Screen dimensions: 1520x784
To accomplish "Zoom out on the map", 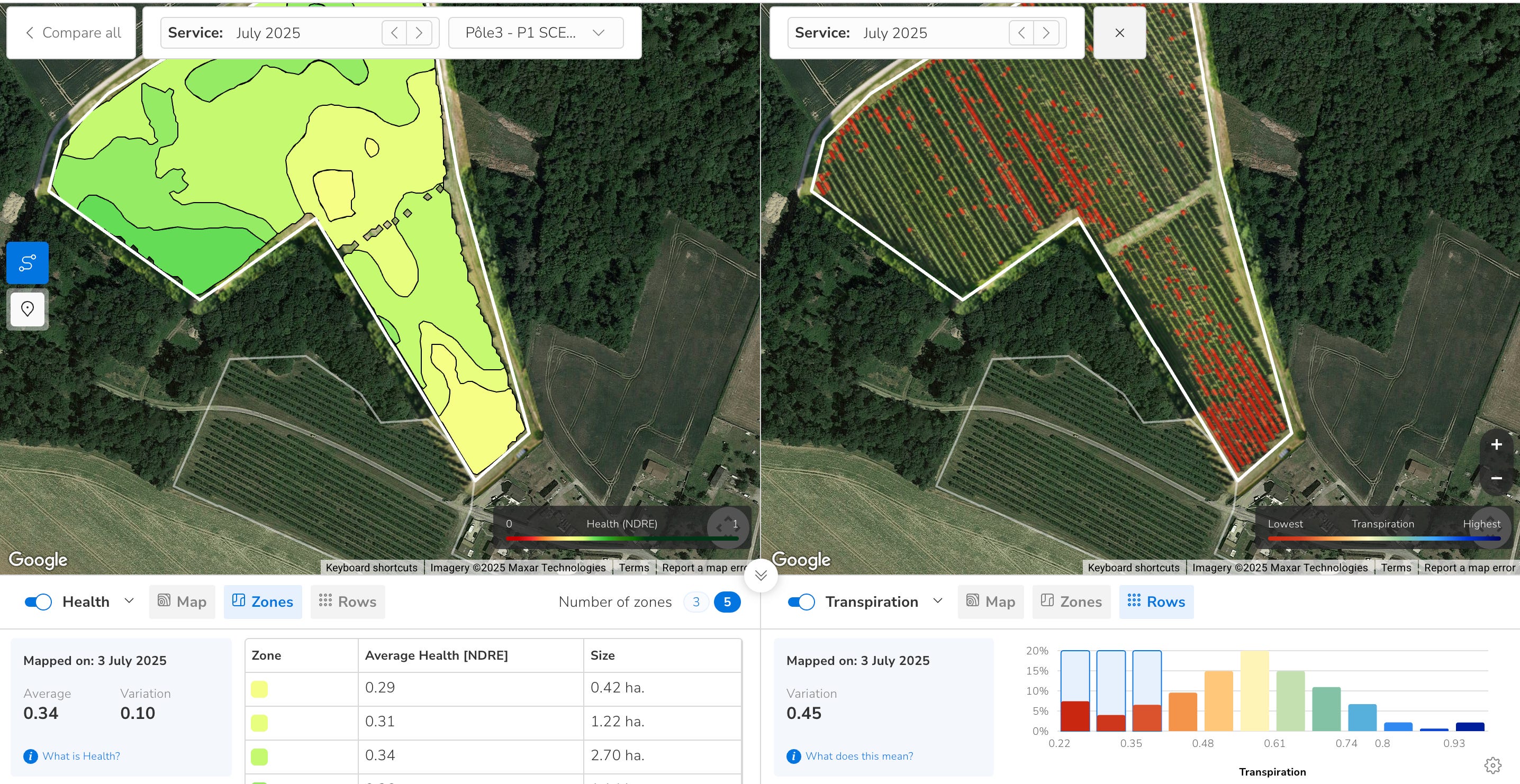I will click(x=1496, y=478).
